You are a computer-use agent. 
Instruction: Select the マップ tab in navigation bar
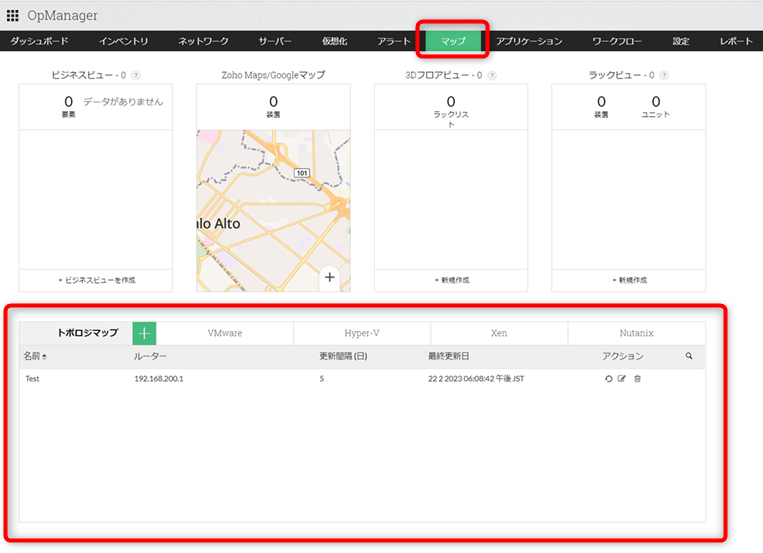coord(453,41)
